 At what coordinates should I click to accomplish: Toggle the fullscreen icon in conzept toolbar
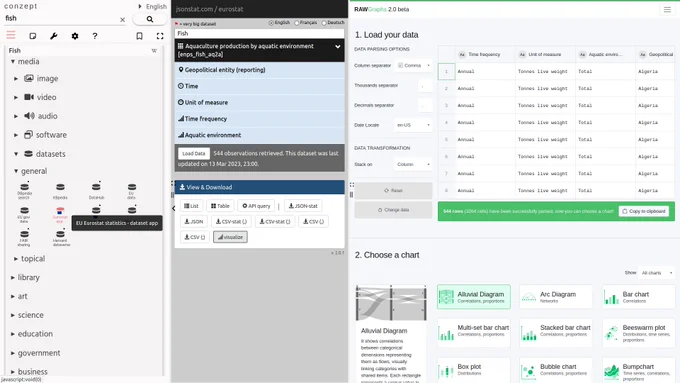(160, 36)
